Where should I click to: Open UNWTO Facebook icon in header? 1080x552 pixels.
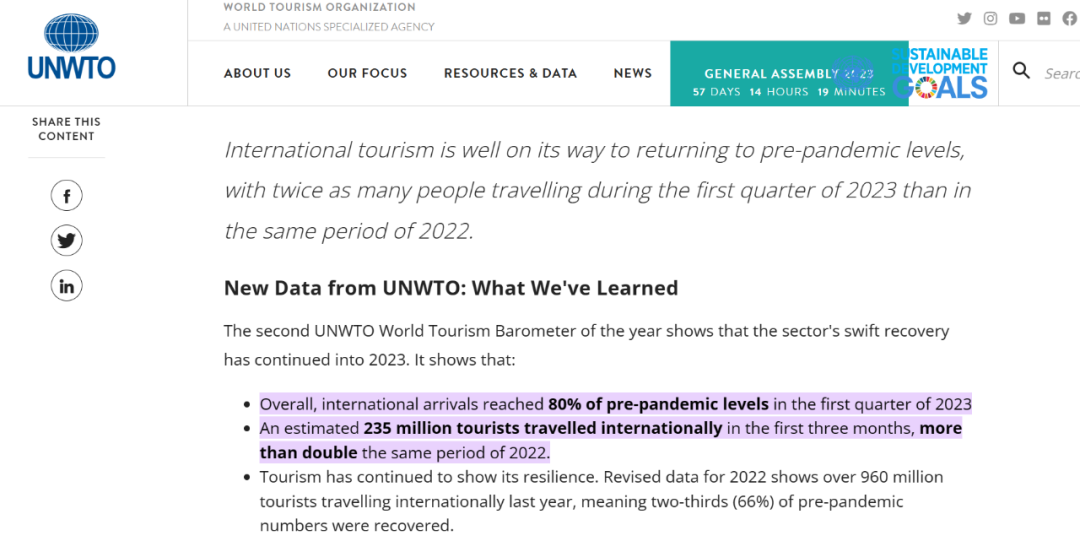click(1071, 18)
